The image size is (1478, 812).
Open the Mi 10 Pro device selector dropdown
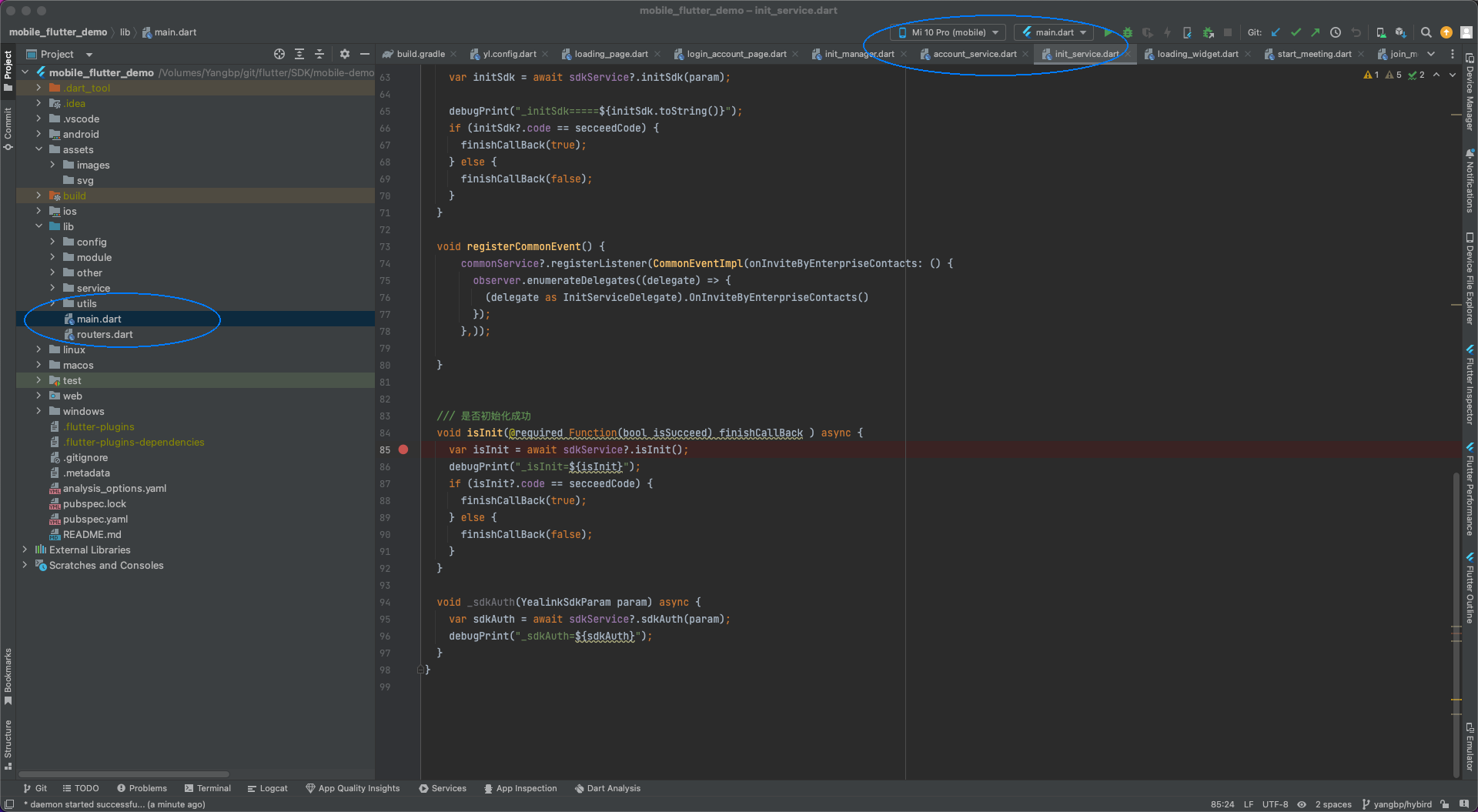[x=948, y=32]
